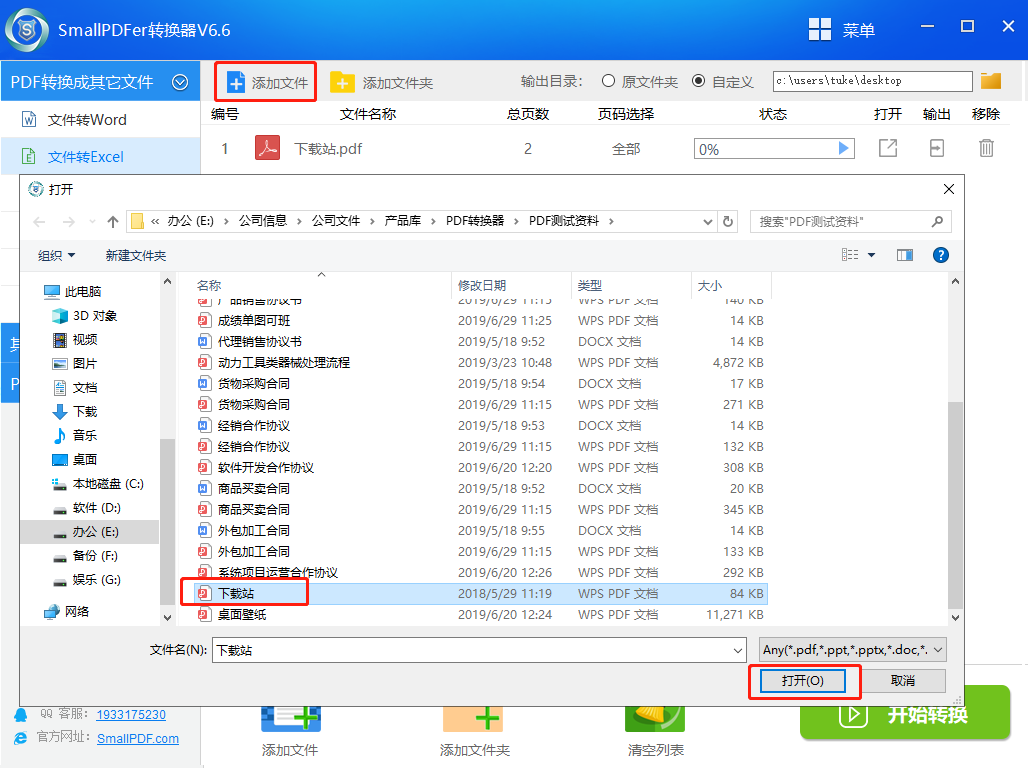Go forward with the dialog's right arrow
Screen dimensions: 1028x768
tap(68, 222)
